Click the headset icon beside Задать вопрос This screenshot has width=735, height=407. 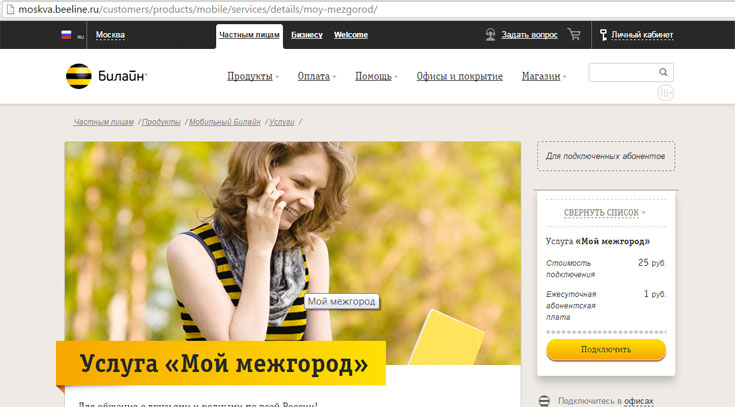click(x=490, y=35)
